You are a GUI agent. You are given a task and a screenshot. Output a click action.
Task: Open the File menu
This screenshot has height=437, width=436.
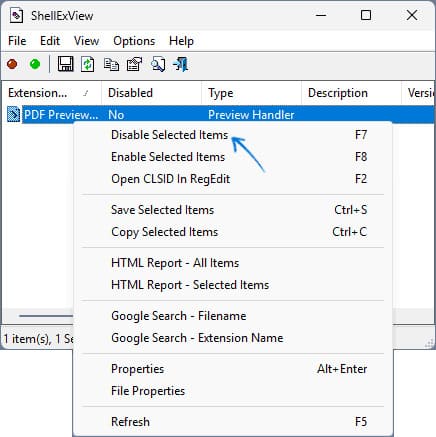[17, 41]
